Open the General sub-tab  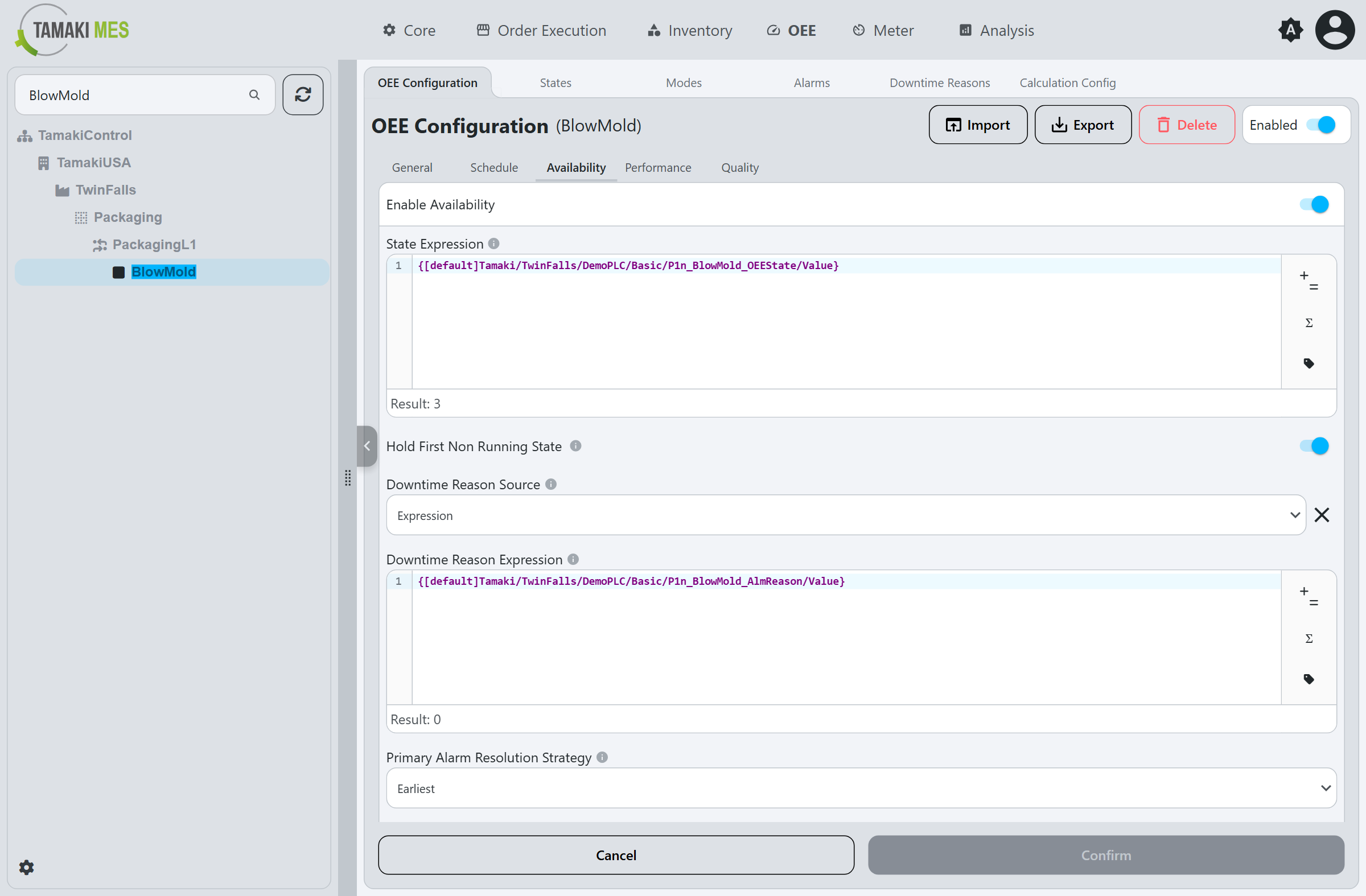point(412,167)
